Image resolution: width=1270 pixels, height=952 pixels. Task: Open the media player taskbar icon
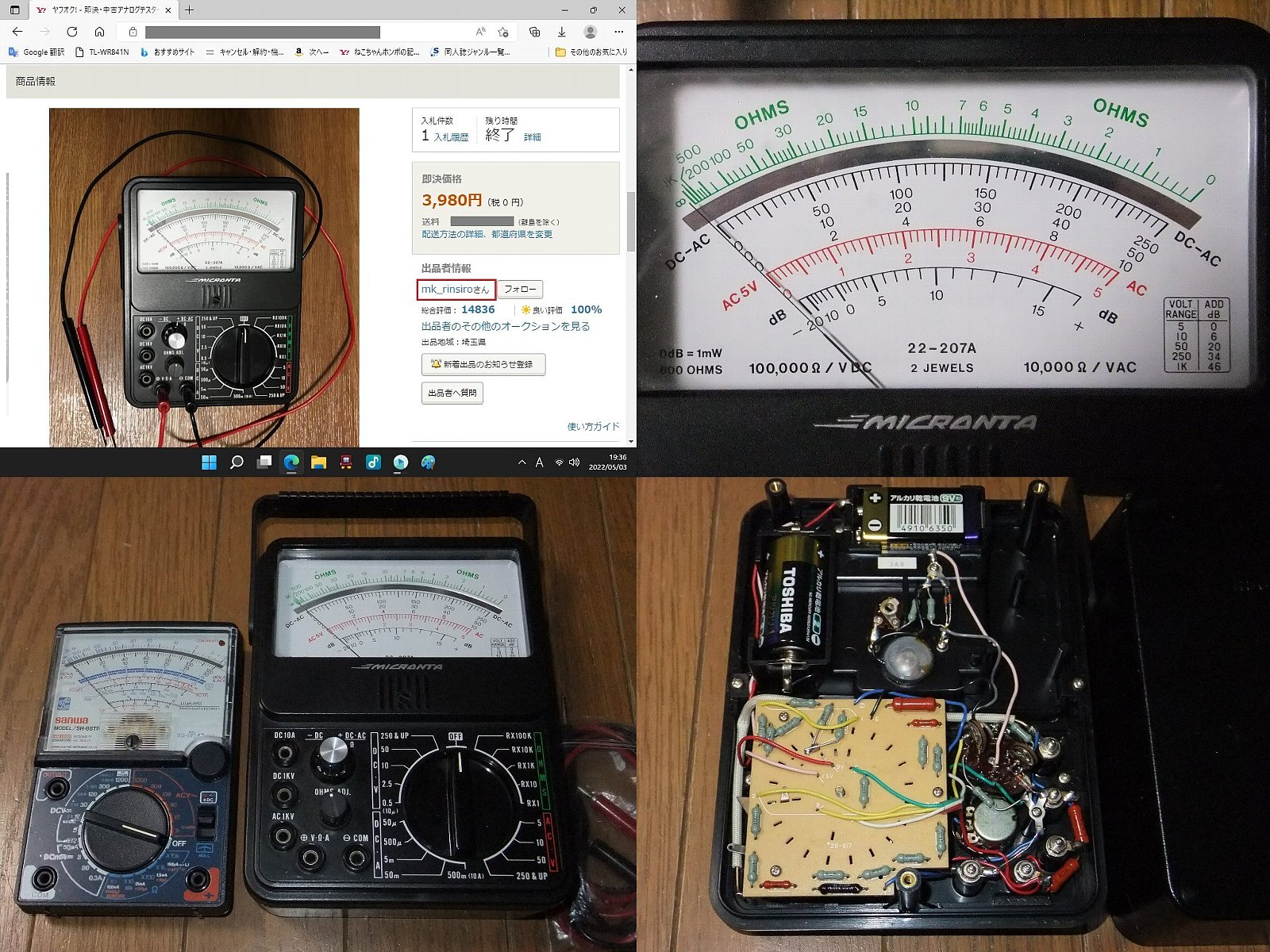click(401, 463)
